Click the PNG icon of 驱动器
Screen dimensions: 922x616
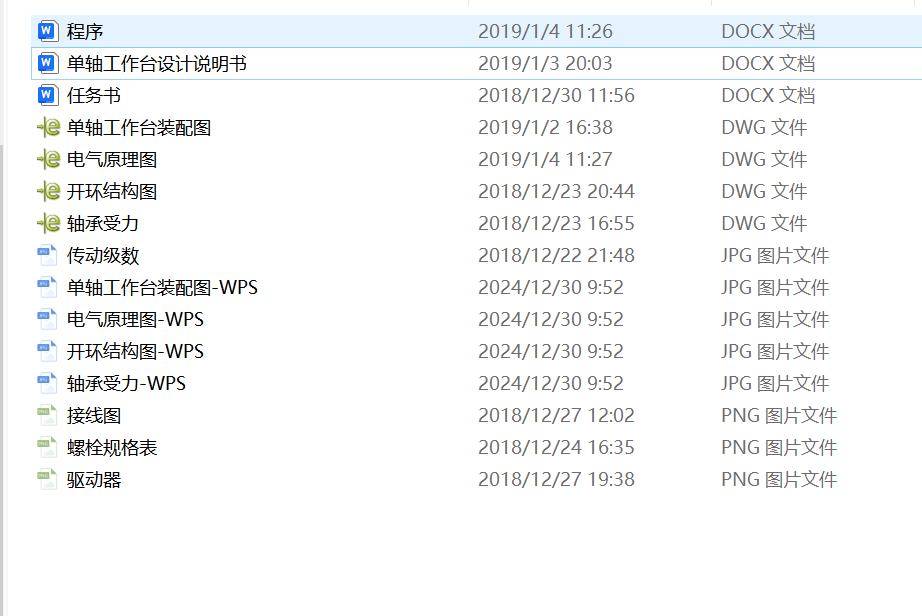[x=47, y=479]
